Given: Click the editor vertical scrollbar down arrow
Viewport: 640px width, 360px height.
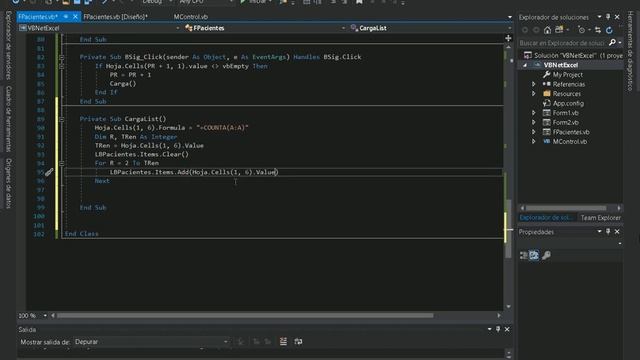Looking at the screenshot, I should tap(508, 307).
